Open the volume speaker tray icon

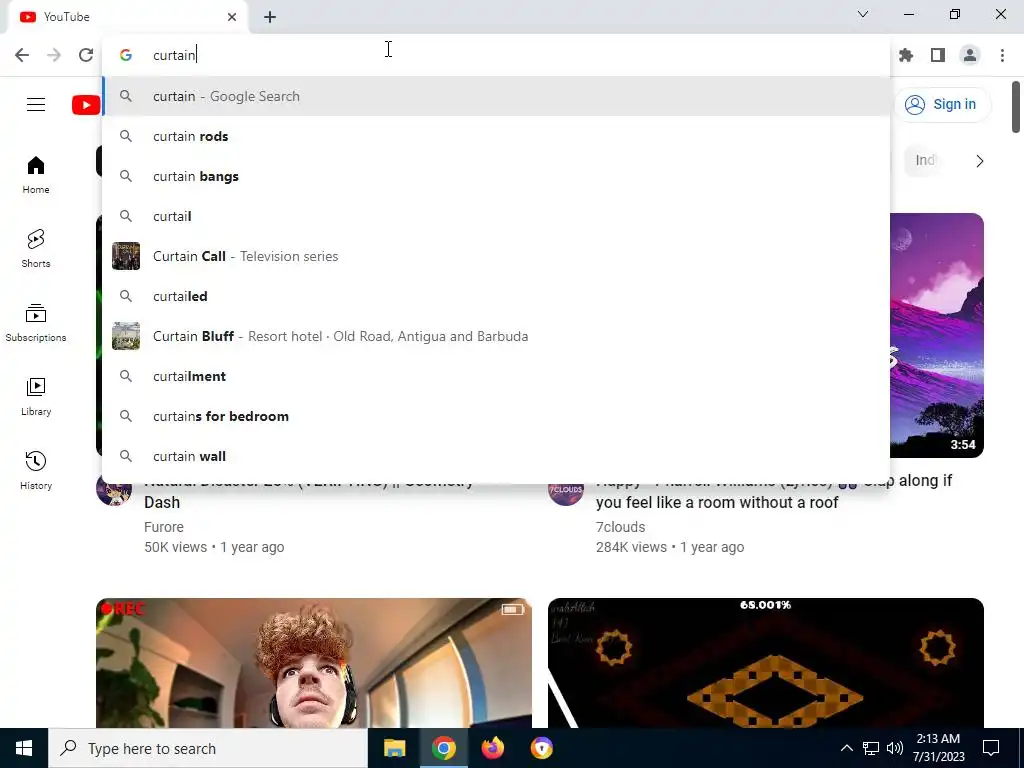pos(895,748)
